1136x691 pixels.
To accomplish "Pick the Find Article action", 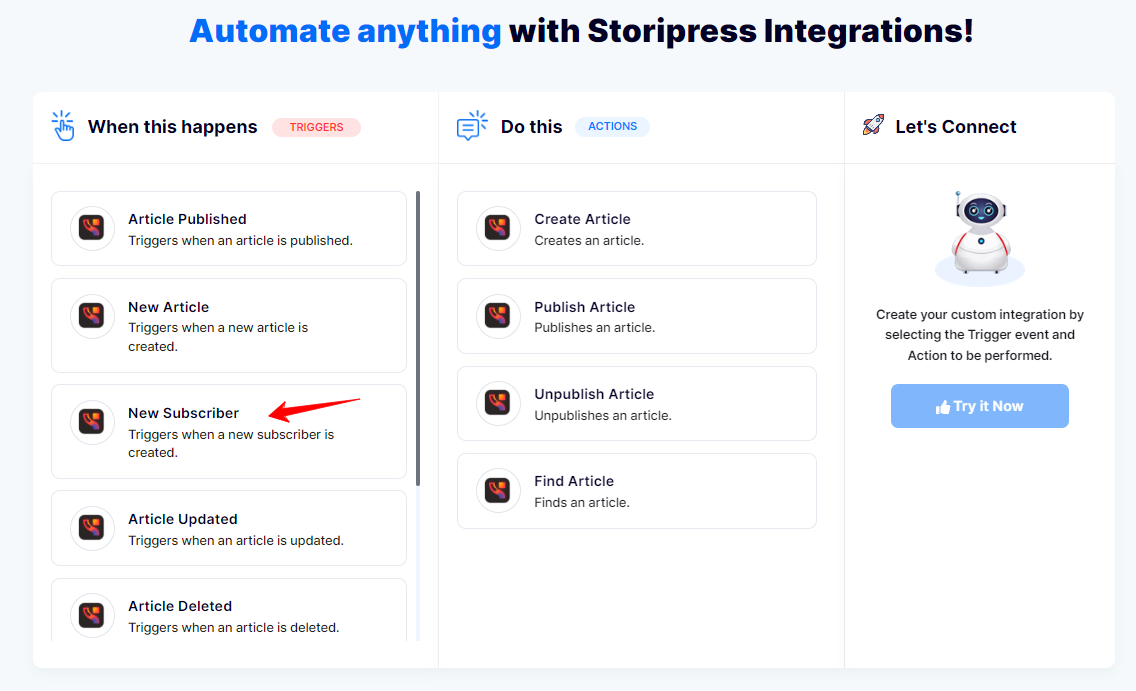I will (x=636, y=491).
